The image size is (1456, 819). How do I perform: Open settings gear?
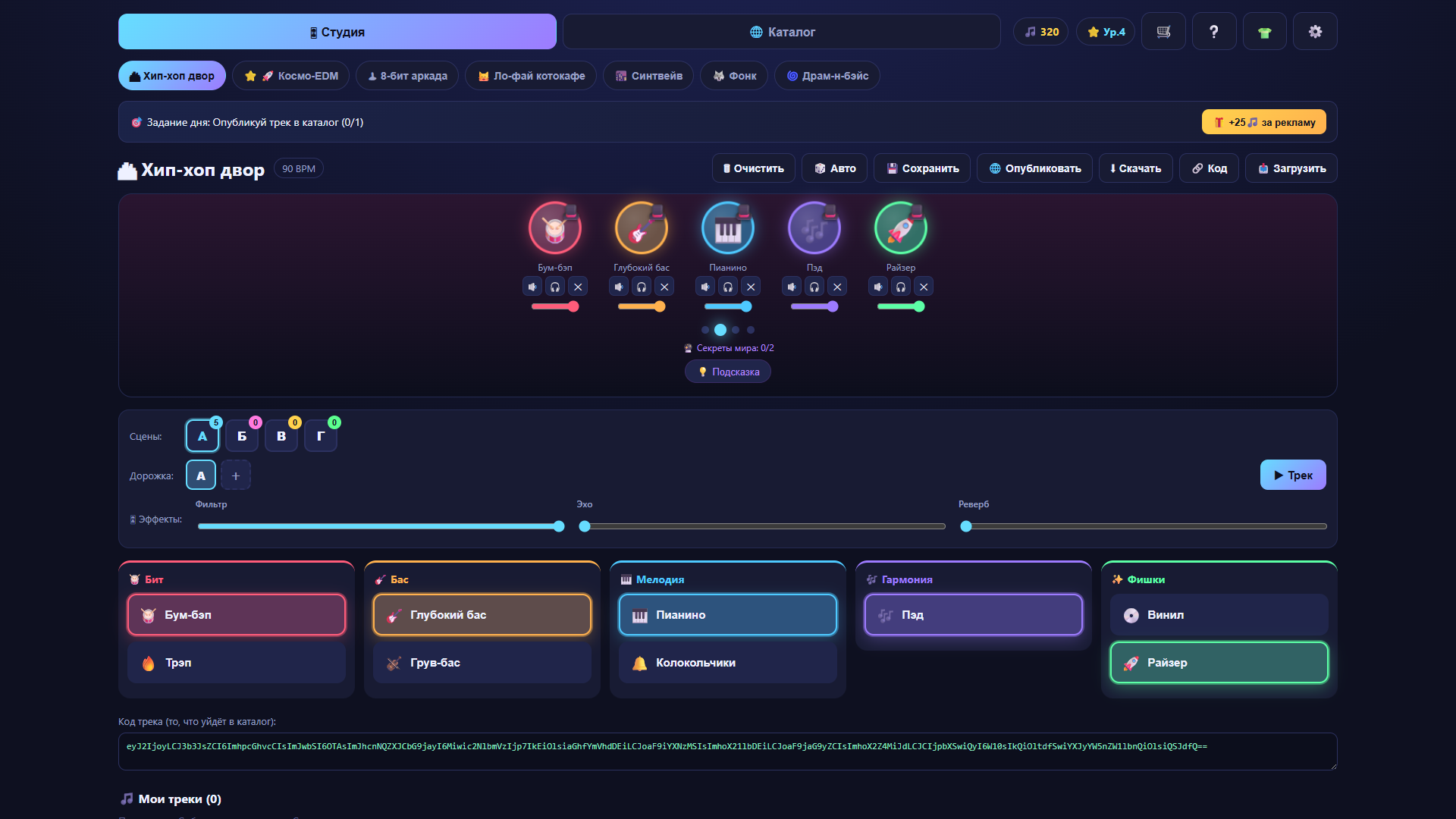[1315, 32]
